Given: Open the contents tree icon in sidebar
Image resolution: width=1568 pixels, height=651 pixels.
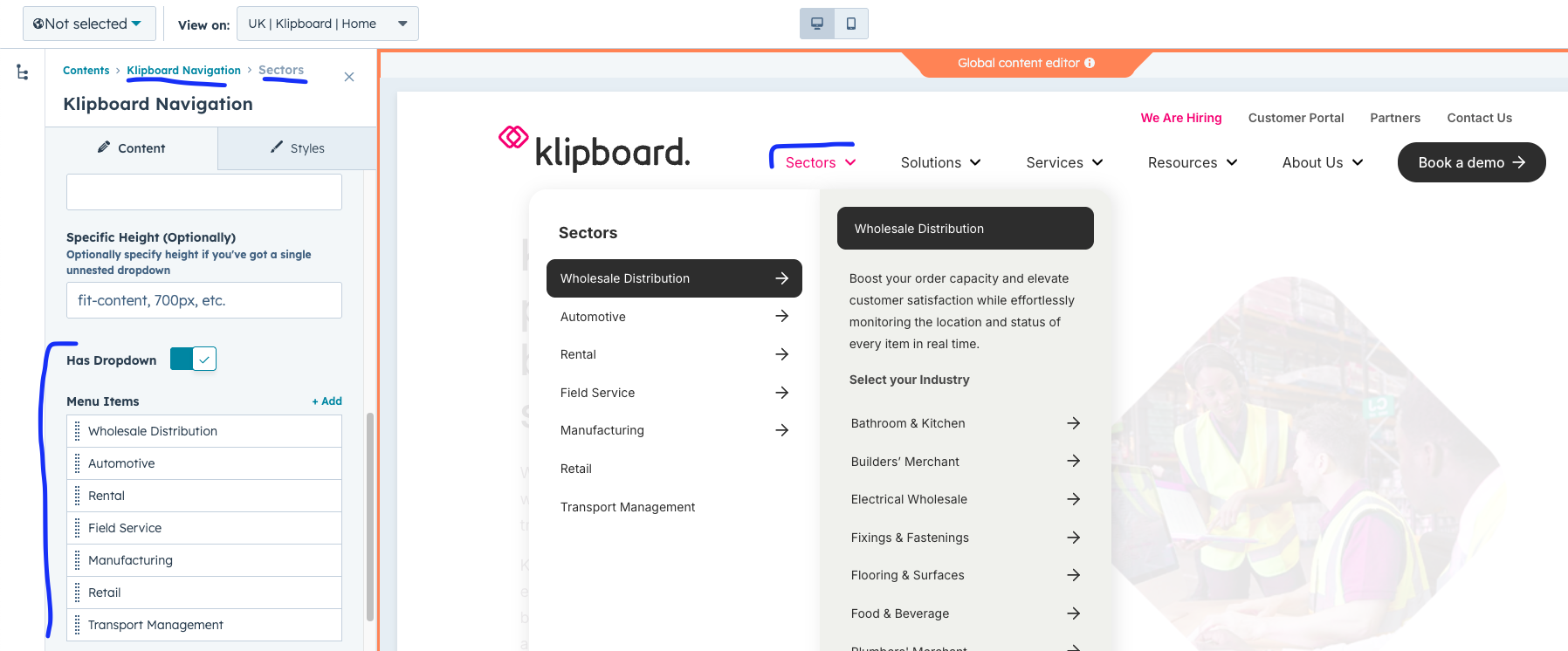Looking at the screenshot, I should [23, 72].
